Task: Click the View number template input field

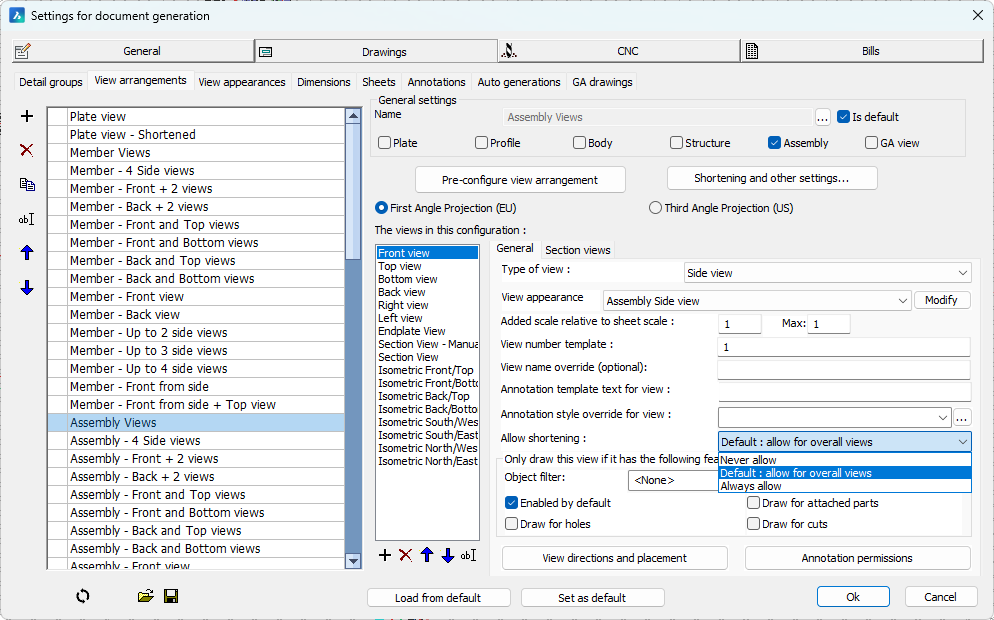Action: pos(843,347)
